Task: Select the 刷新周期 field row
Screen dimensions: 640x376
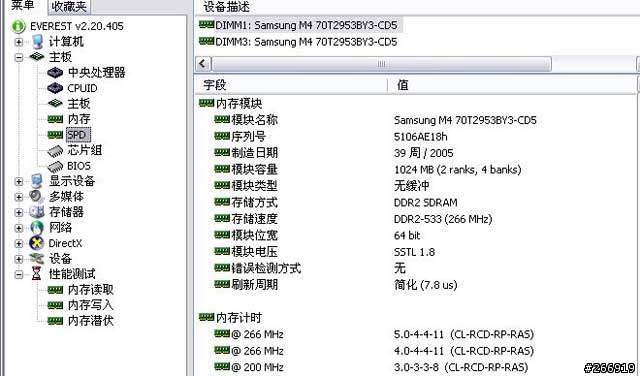Action: pos(254,285)
